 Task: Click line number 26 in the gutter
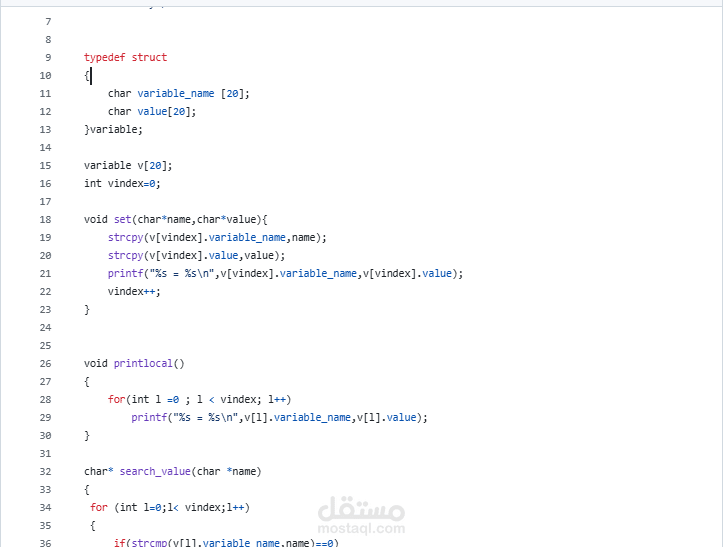tap(45, 364)
